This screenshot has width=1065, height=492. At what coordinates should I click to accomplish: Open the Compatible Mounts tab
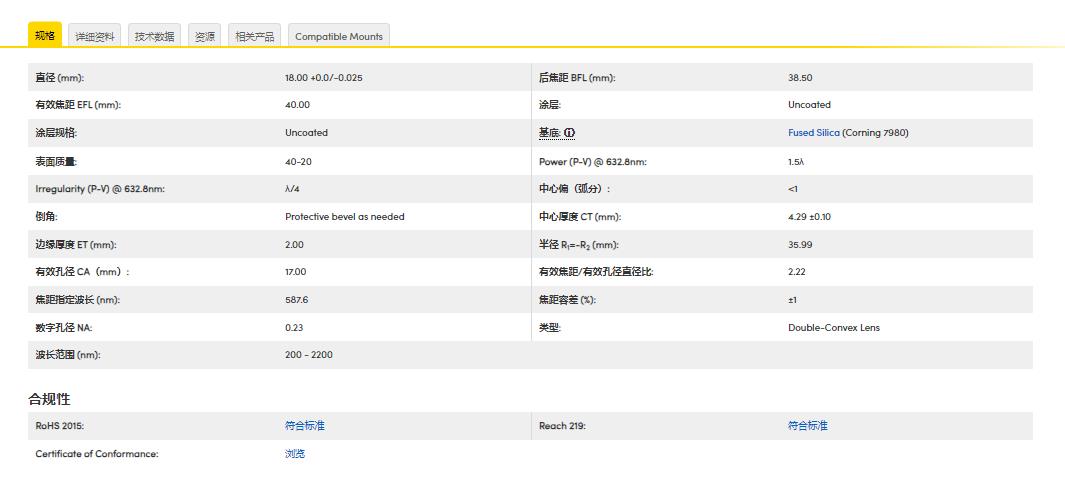tap(339, 37)
